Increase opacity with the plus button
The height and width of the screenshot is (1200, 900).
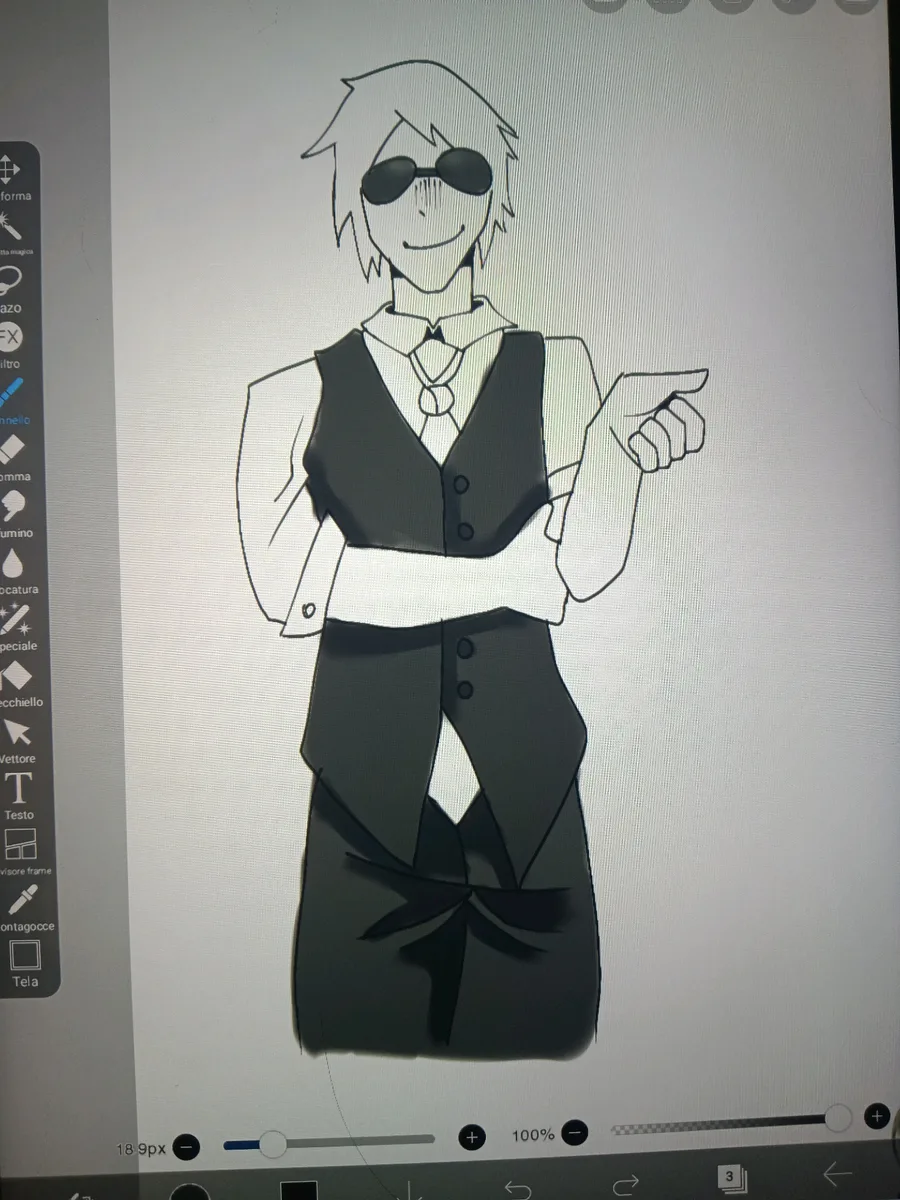(x=877, y=1115)
